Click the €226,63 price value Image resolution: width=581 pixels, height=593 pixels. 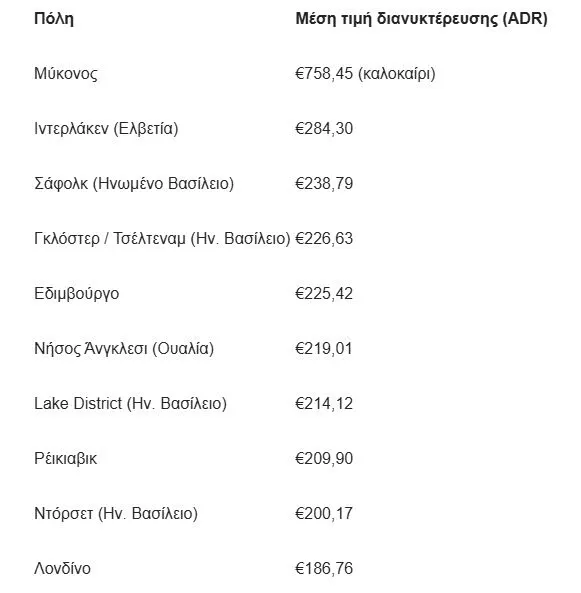tap(324, 239)
